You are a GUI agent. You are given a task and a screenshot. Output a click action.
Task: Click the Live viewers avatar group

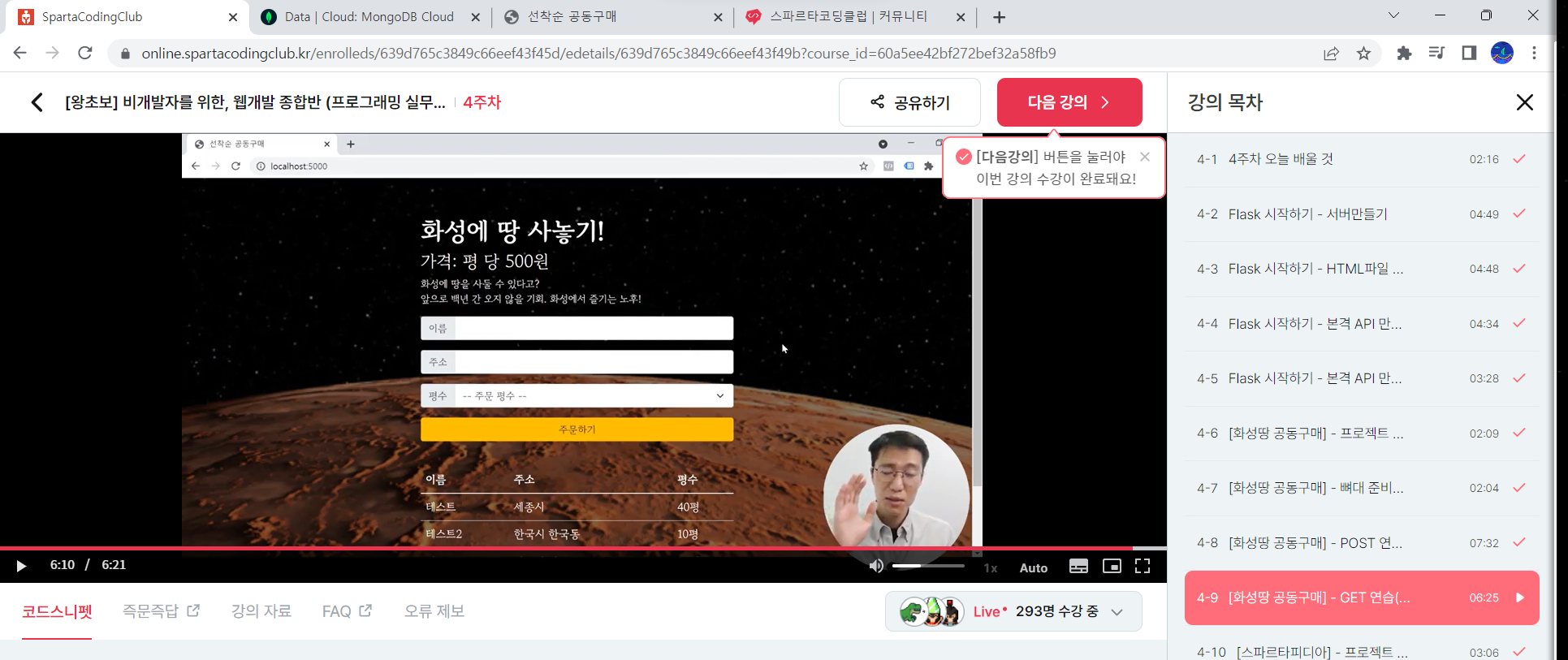pyautogui.click(x=931, y=612)
